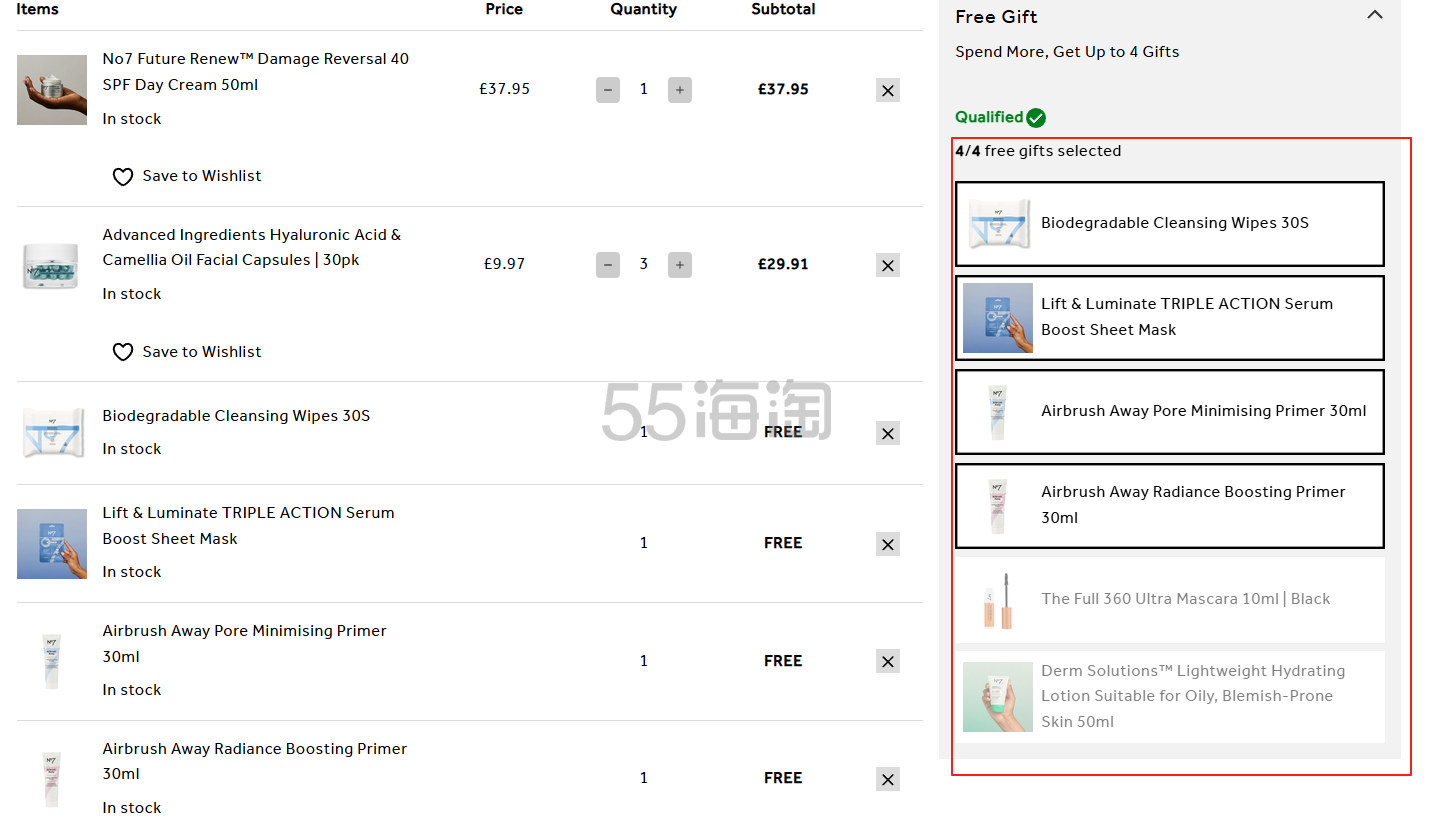Open No7 Future Renew Day Cream product page
Viewport: 1434px width, 820px height.
point(255,72)
